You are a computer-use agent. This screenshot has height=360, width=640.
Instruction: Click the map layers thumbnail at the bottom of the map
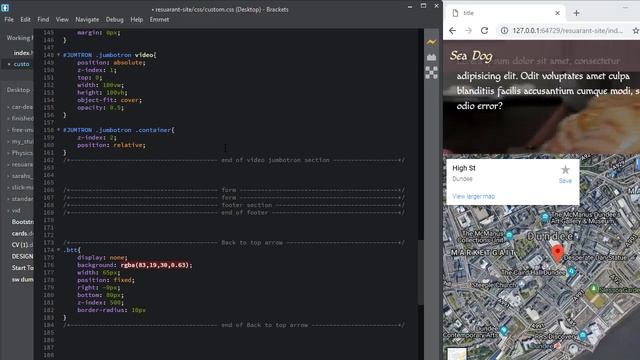457,353
